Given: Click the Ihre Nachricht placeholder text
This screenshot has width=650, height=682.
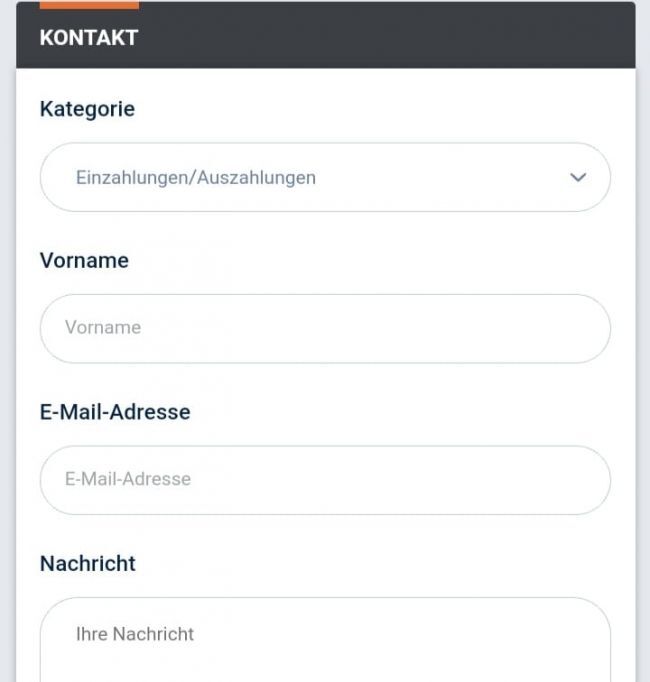Looking at the screenshot, I should [x=135, y=634].
